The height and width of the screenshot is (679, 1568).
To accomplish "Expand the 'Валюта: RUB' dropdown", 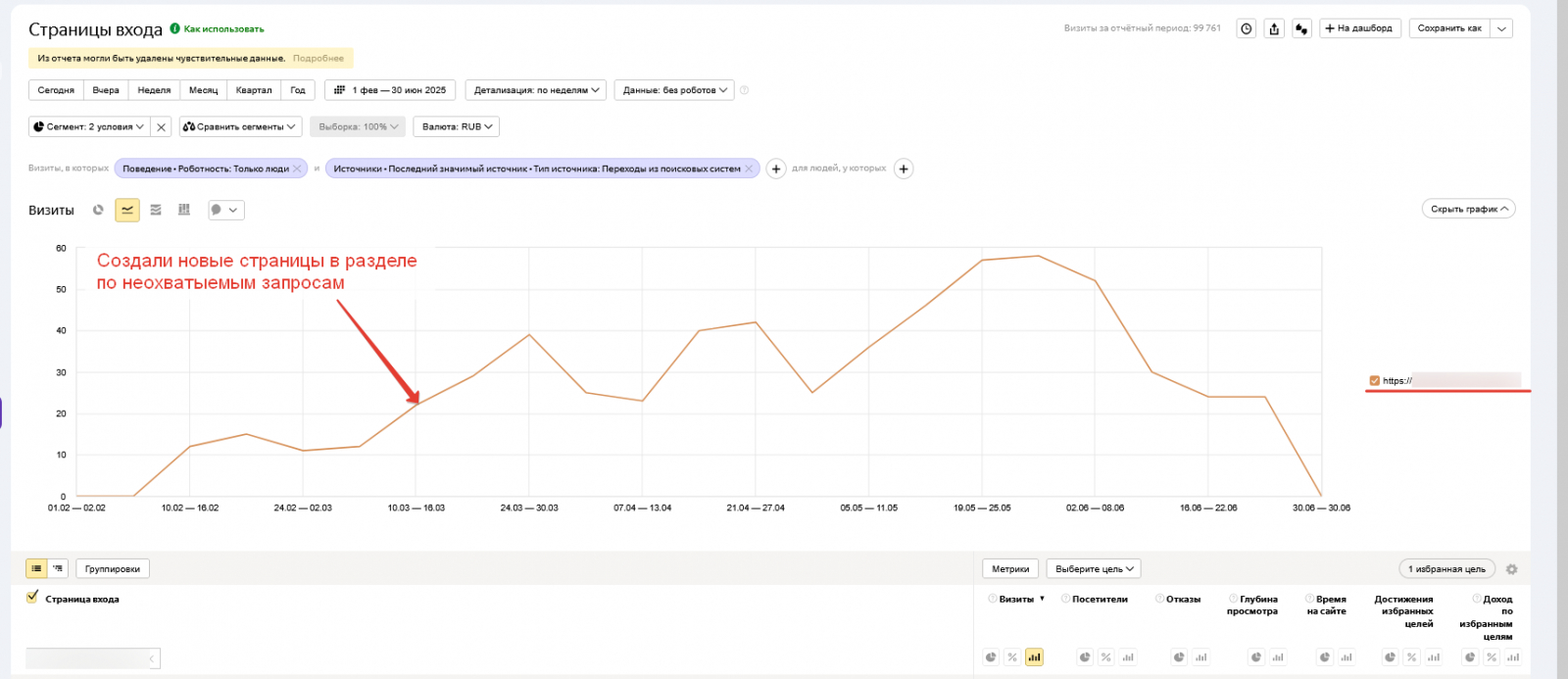I will point(457,126).
